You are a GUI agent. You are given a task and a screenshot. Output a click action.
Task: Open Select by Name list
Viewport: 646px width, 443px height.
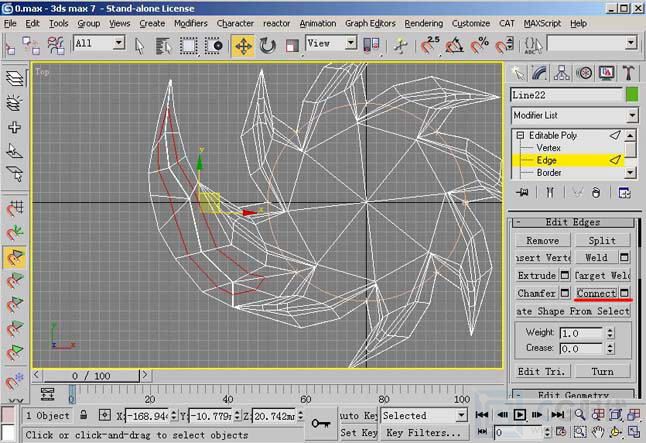point(164,46)
